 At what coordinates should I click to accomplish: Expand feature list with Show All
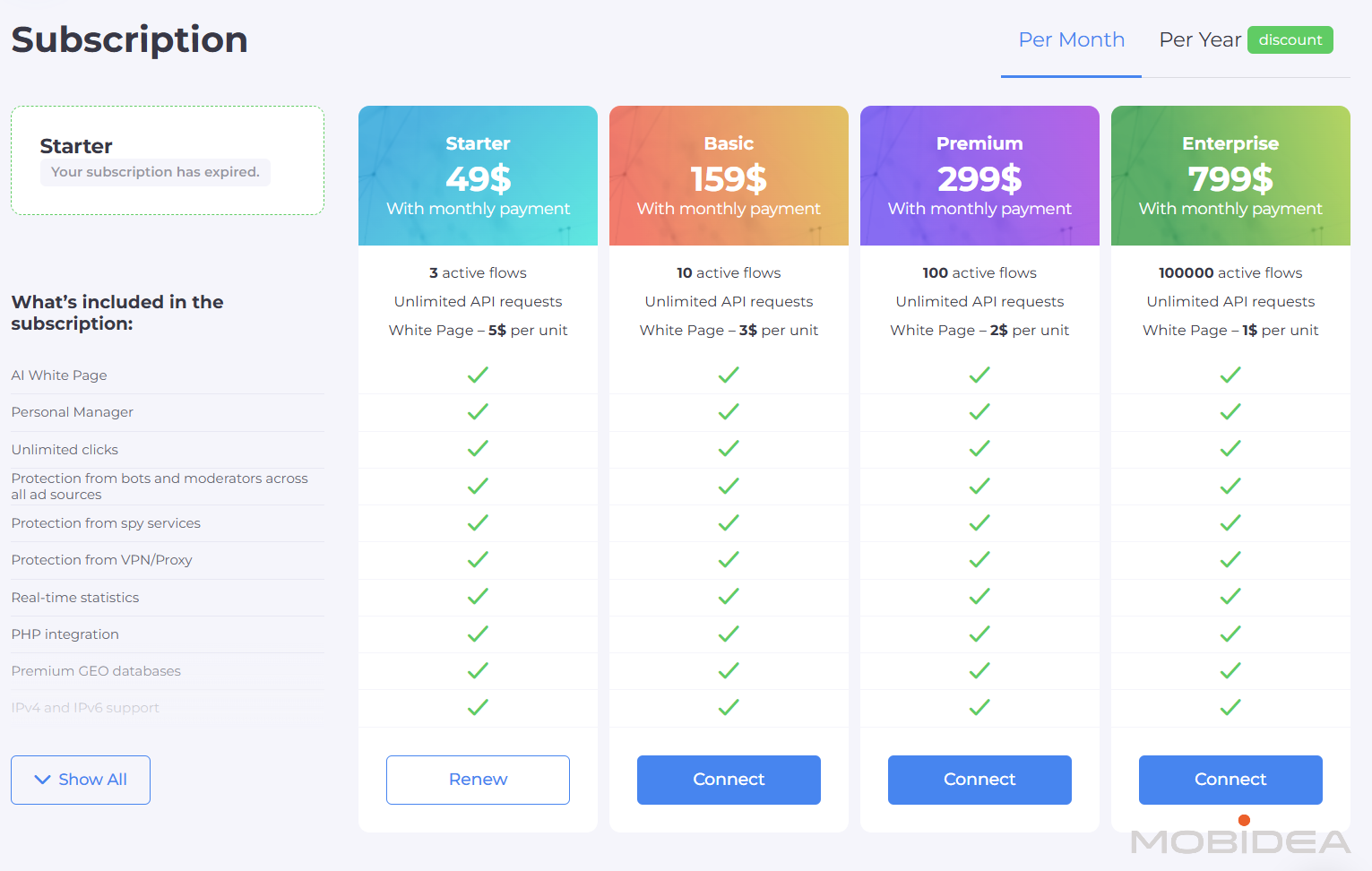pyautogui.click(x=81, y=780)
